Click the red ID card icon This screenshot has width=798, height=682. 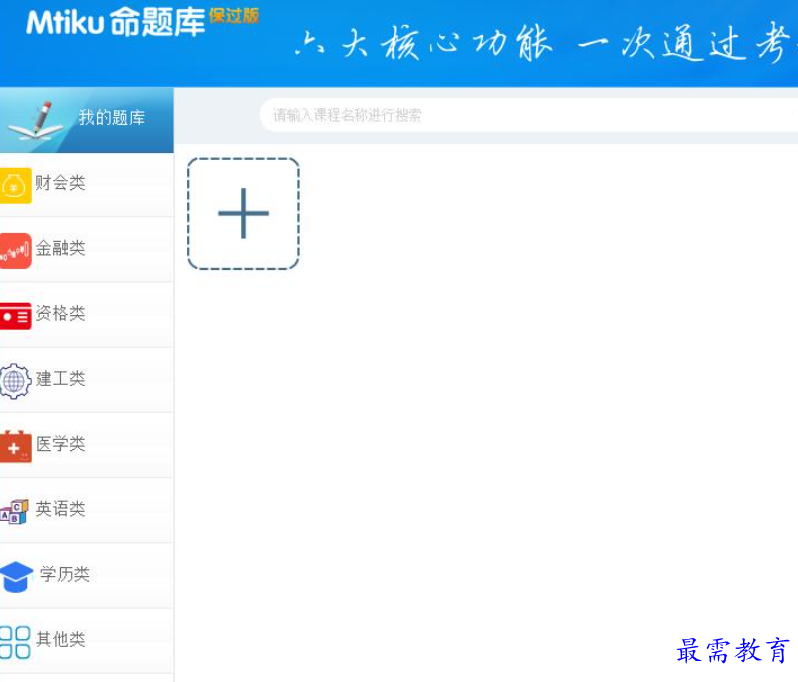[x=15, y=316]
